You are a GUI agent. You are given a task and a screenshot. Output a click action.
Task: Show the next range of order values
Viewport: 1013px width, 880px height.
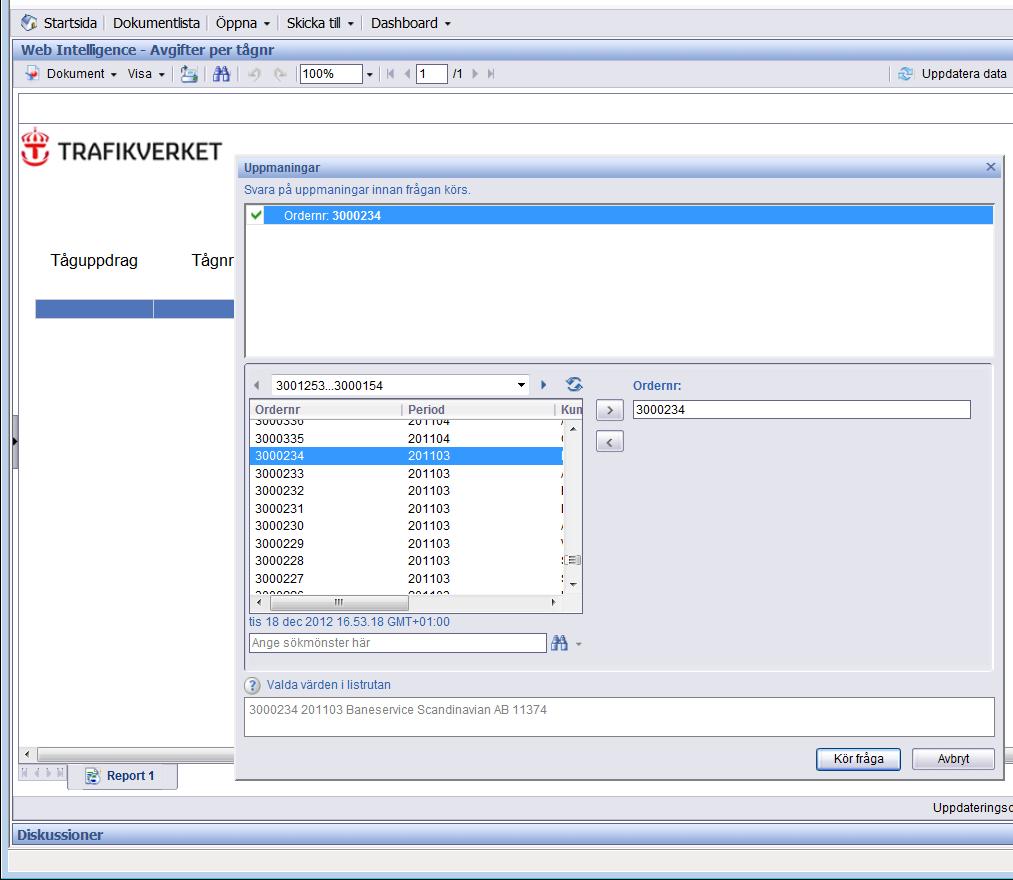click(x=543, y=385)
